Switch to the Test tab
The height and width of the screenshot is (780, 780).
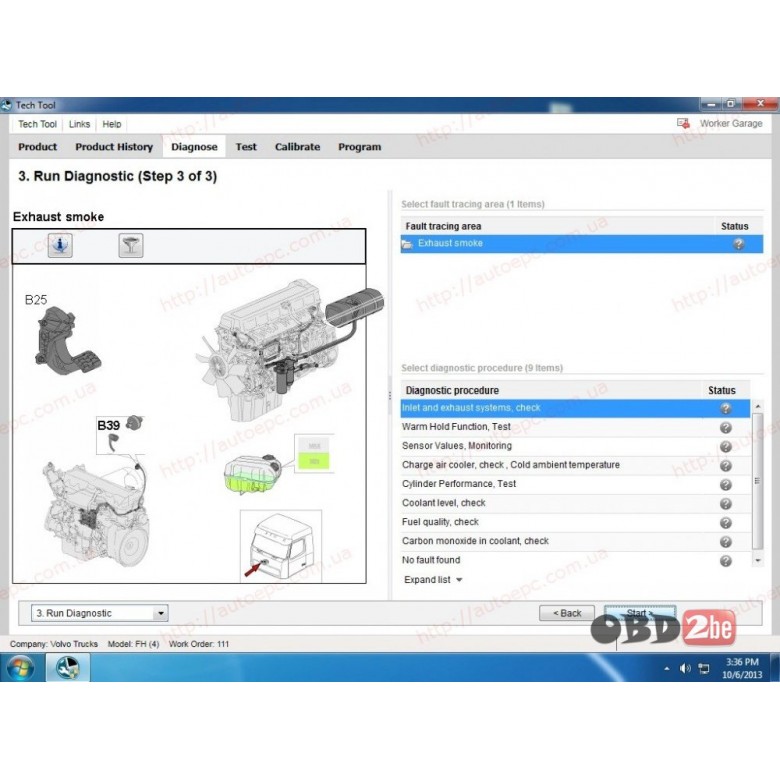coord(246,147)
